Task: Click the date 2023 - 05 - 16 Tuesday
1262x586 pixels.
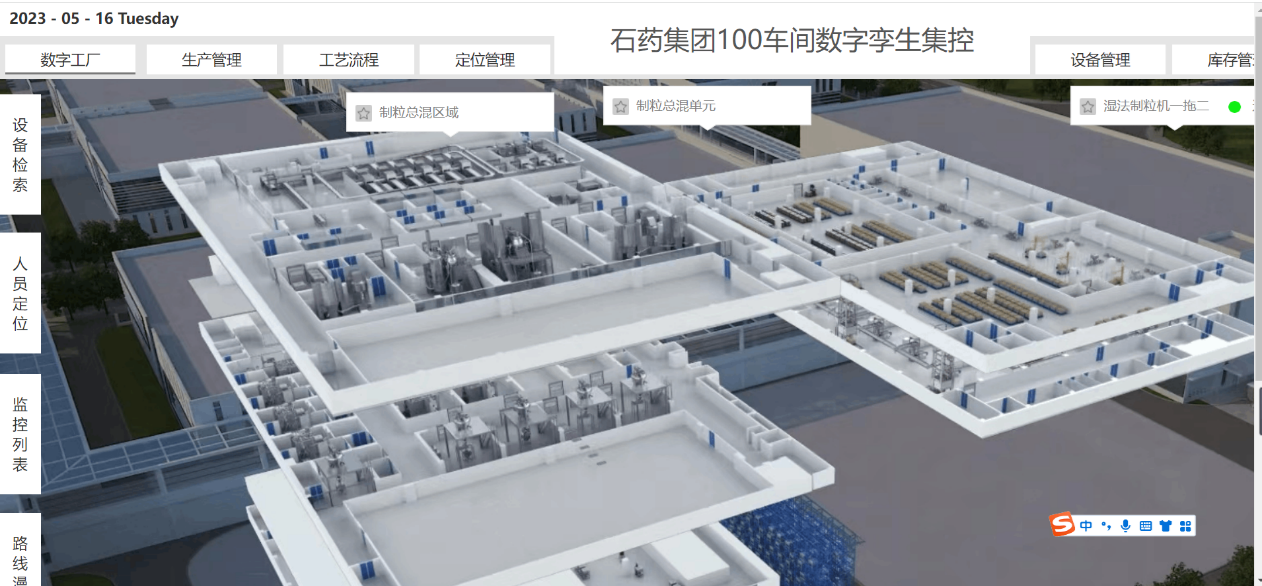Action: click(x=94, y=19)
